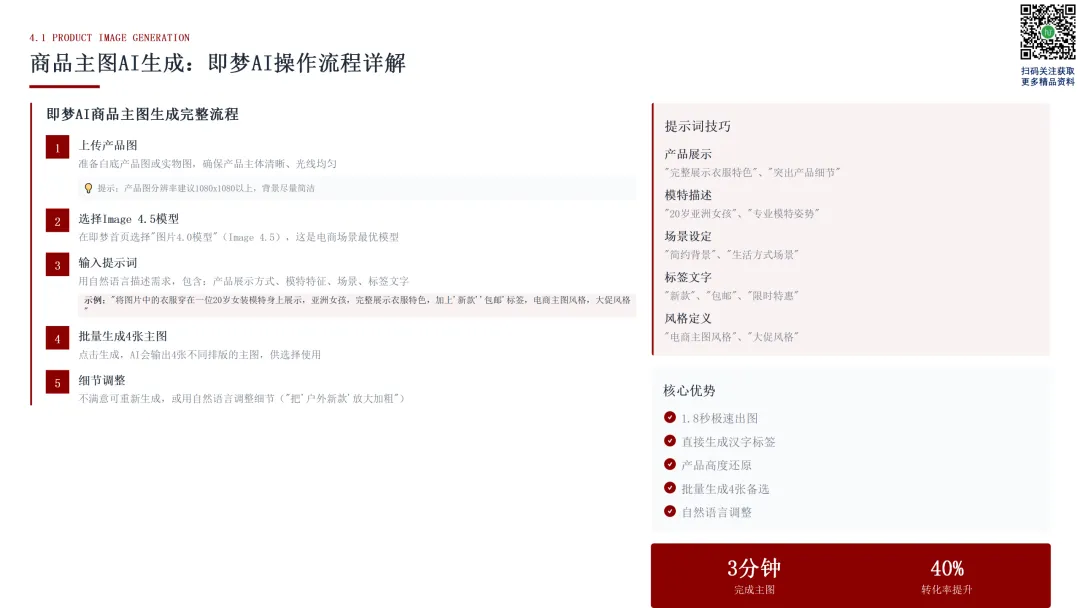Select the step title 批量生成4张主图

pyautogui.click(x=123, y=336)
